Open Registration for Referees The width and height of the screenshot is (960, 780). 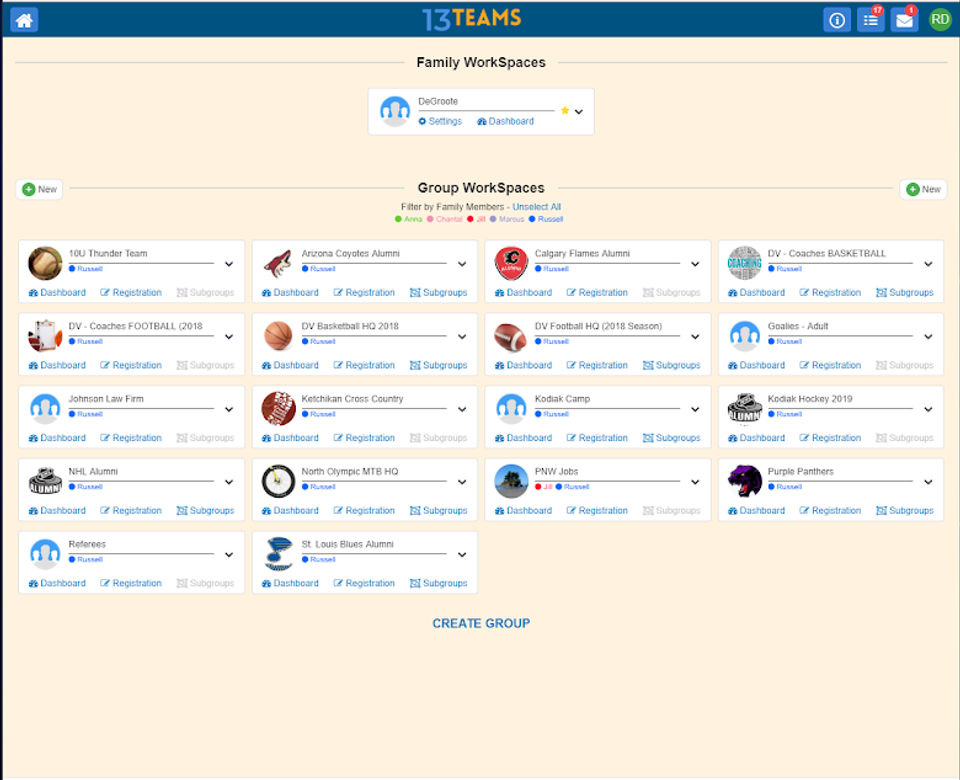pos(131,583)
